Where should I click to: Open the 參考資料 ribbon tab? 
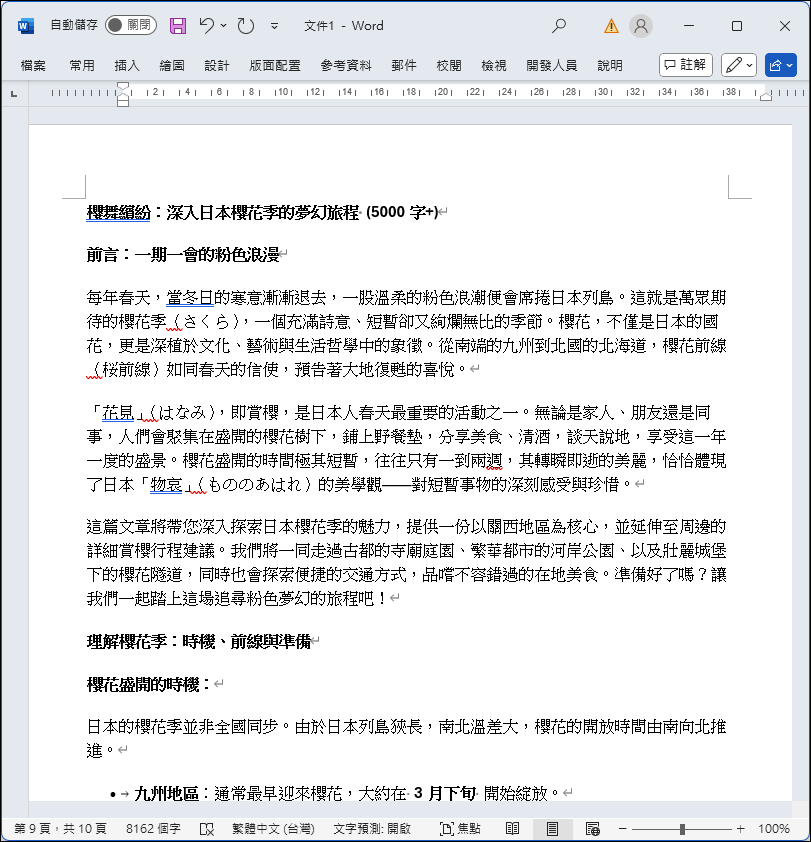(346, 66)
